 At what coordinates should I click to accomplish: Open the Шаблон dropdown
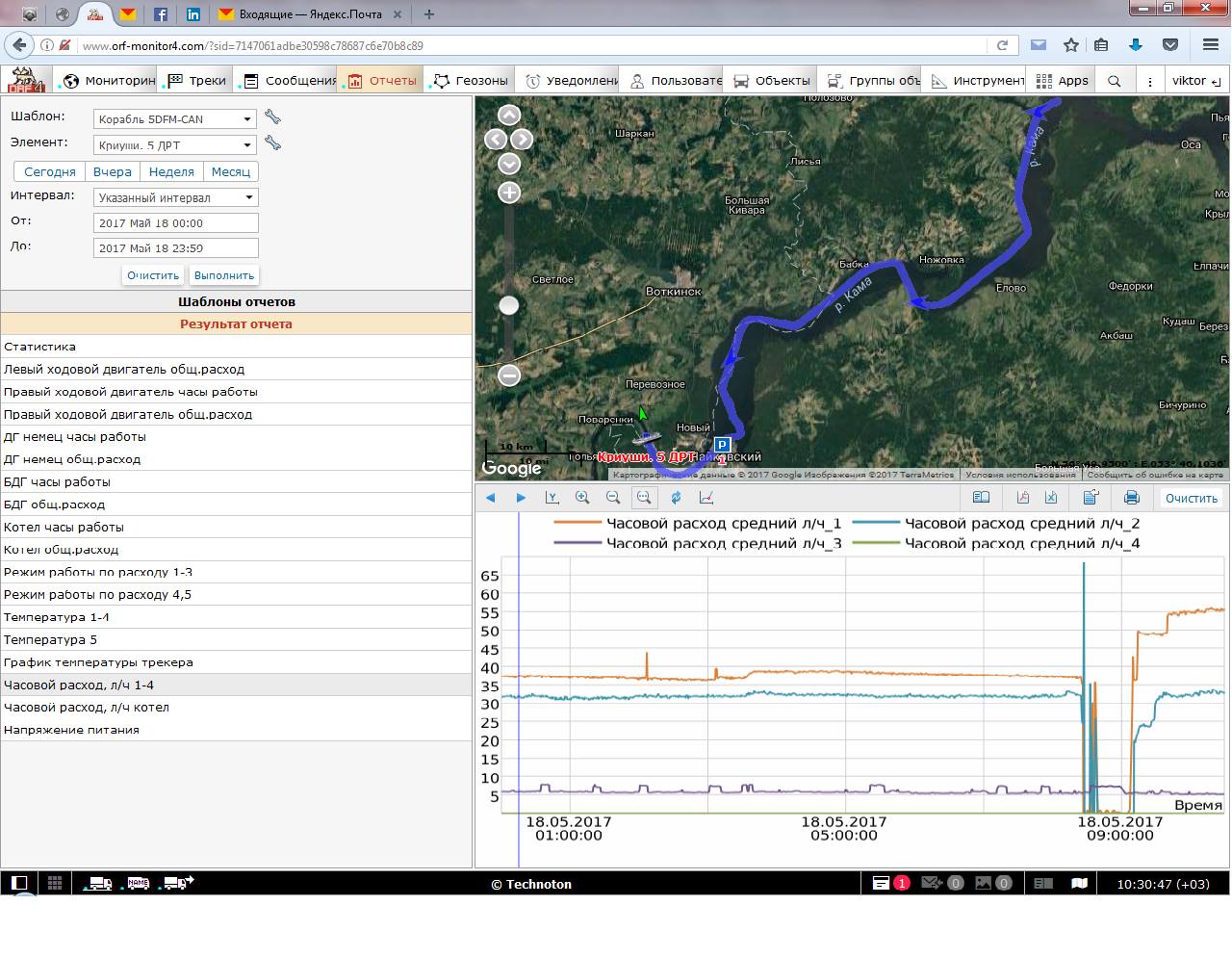coord(175,119)
